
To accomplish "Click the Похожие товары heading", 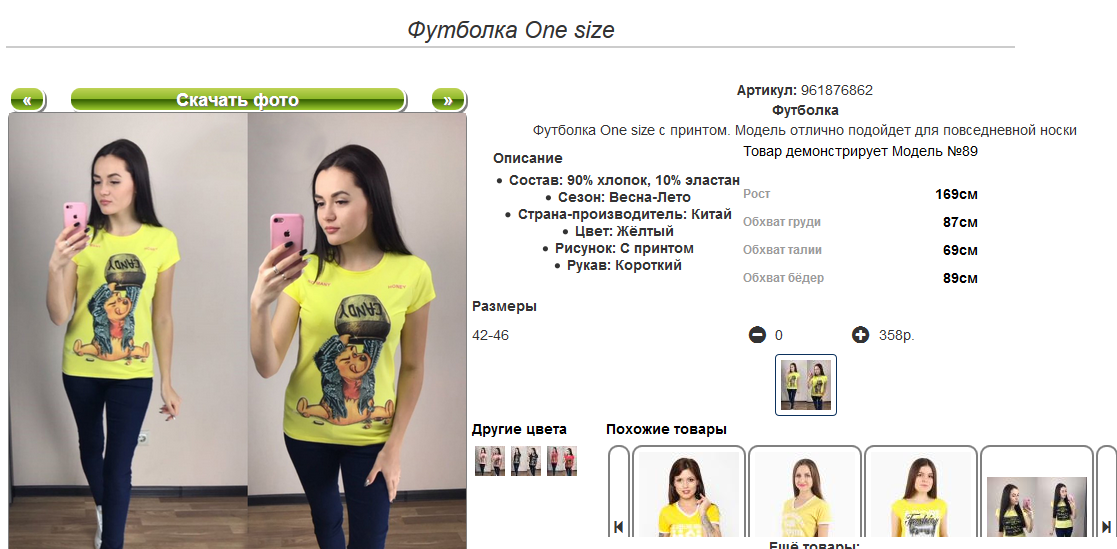I will pyautogui.click(x=666, y=429).
